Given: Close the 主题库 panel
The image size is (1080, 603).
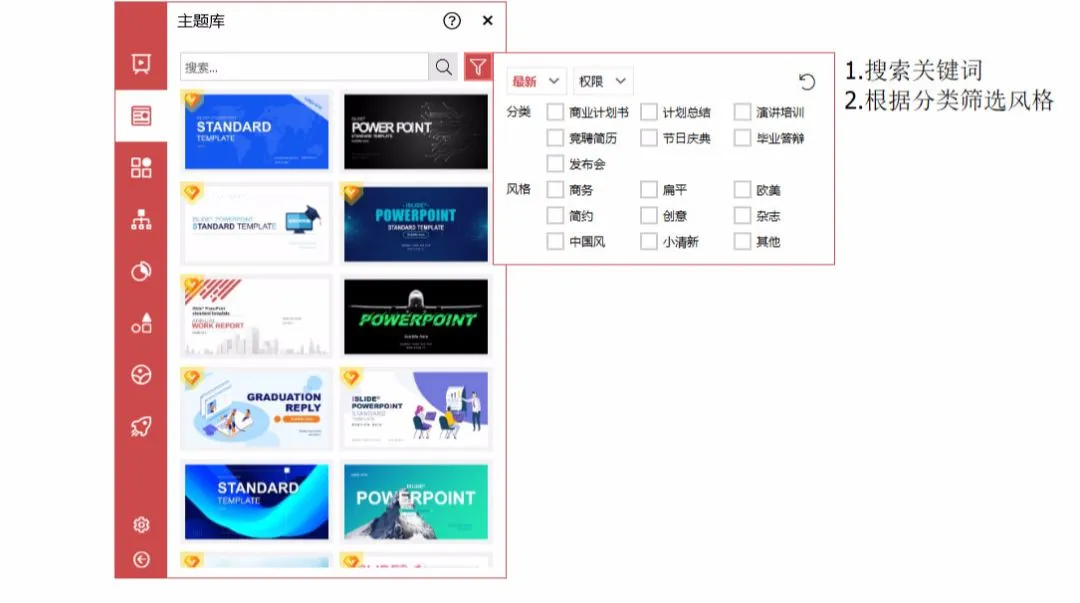Looking at the screenshot, I should 488,21.
